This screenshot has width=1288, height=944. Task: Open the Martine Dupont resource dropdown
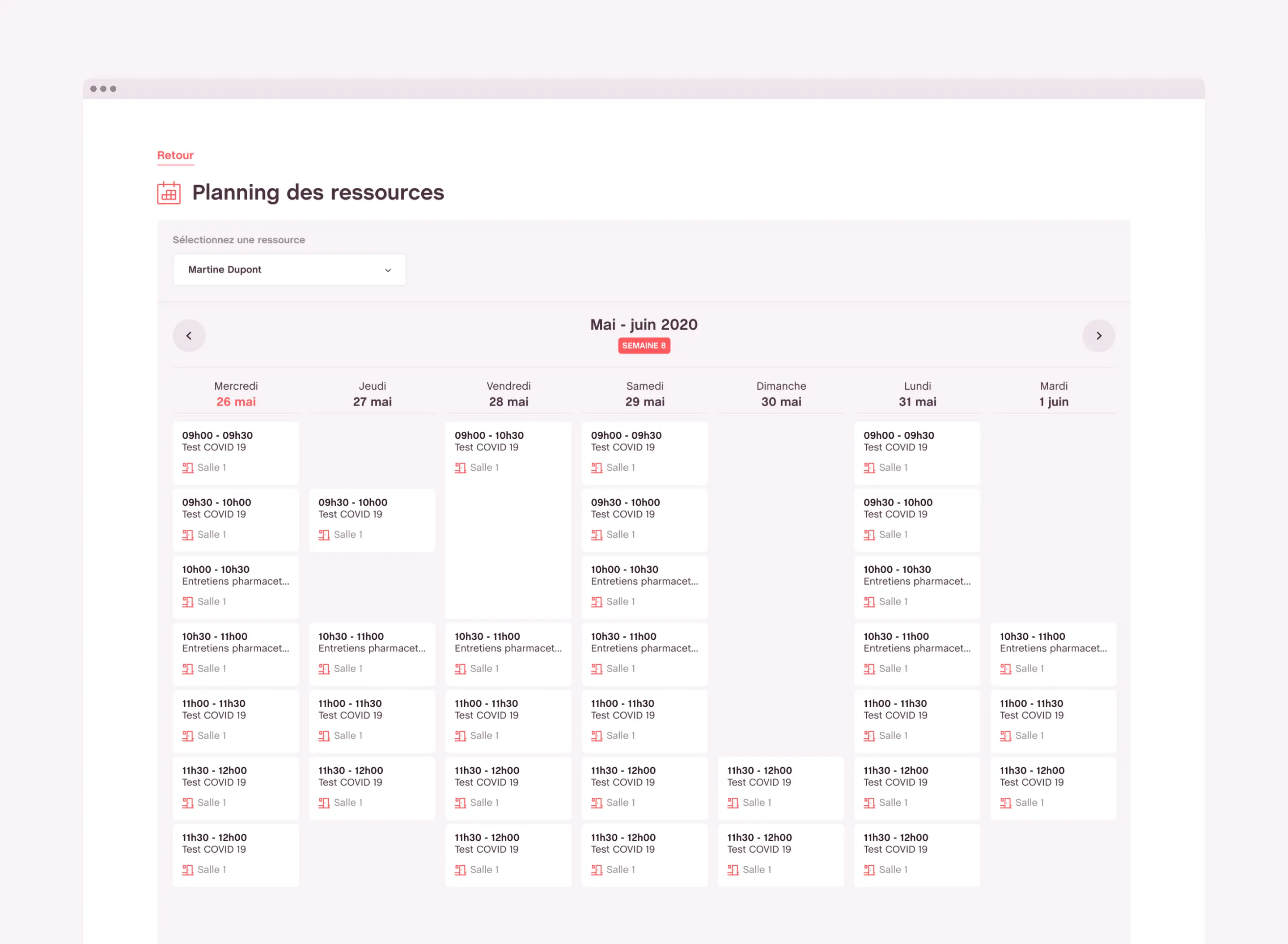pyautogui.click(x=289, y=270)
